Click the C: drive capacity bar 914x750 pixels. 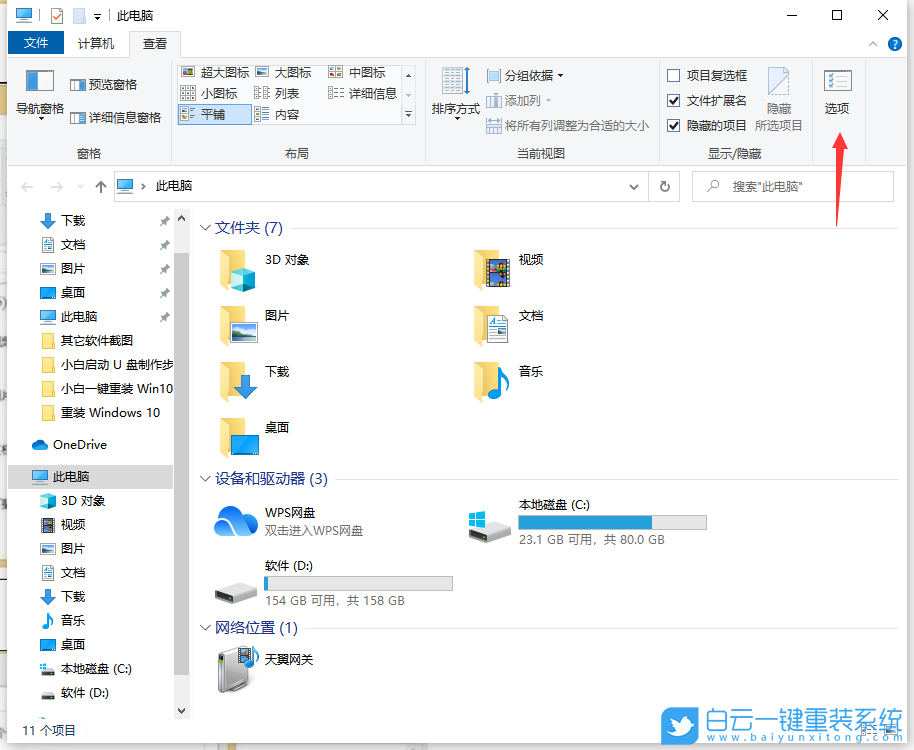(x=613, y=521)
